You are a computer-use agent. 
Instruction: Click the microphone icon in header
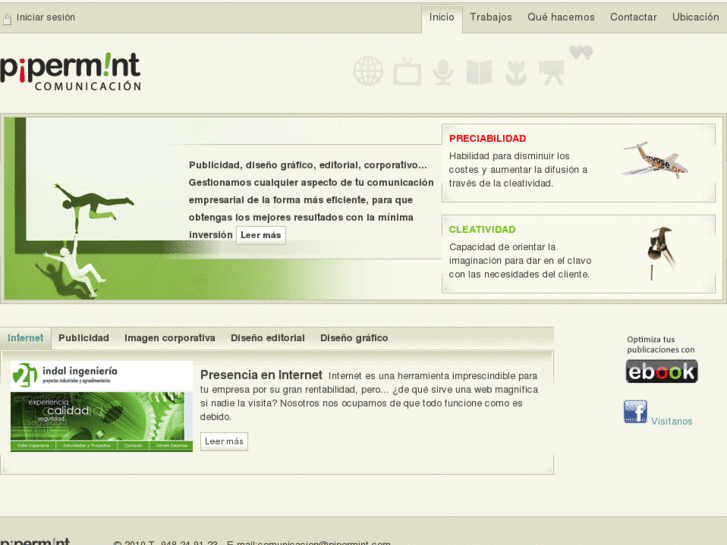[x=443, y=72]
